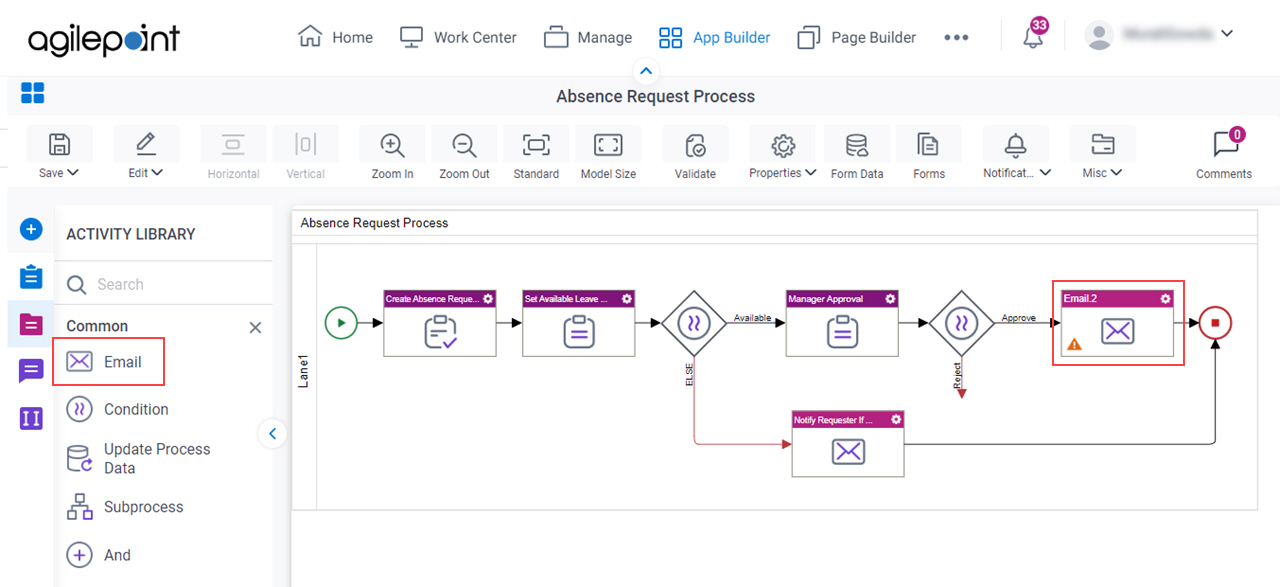Click the activity library Search field

(x=163, y=284)
